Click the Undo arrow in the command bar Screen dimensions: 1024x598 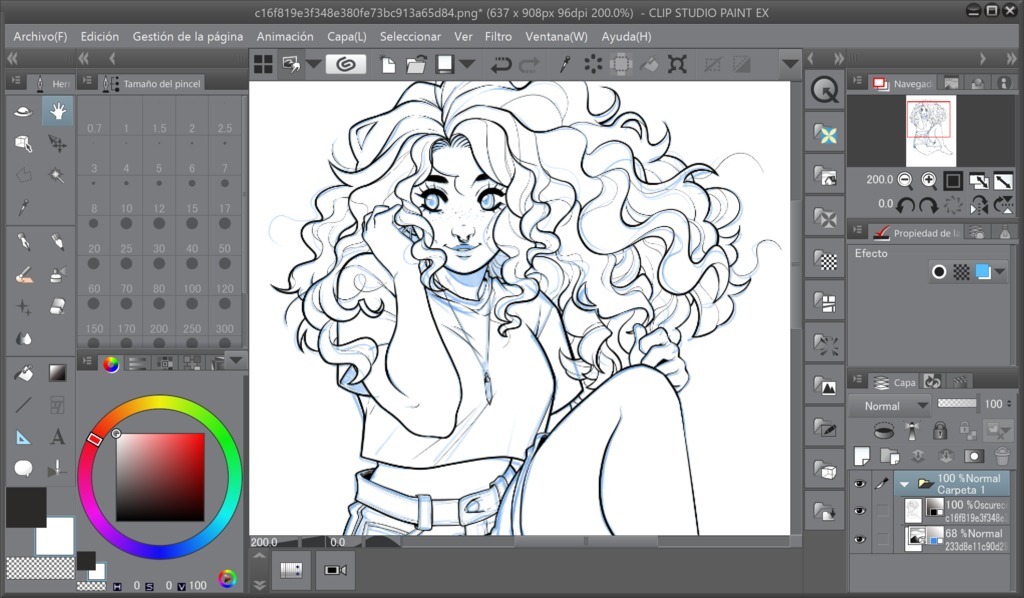[x=500, y=65]
